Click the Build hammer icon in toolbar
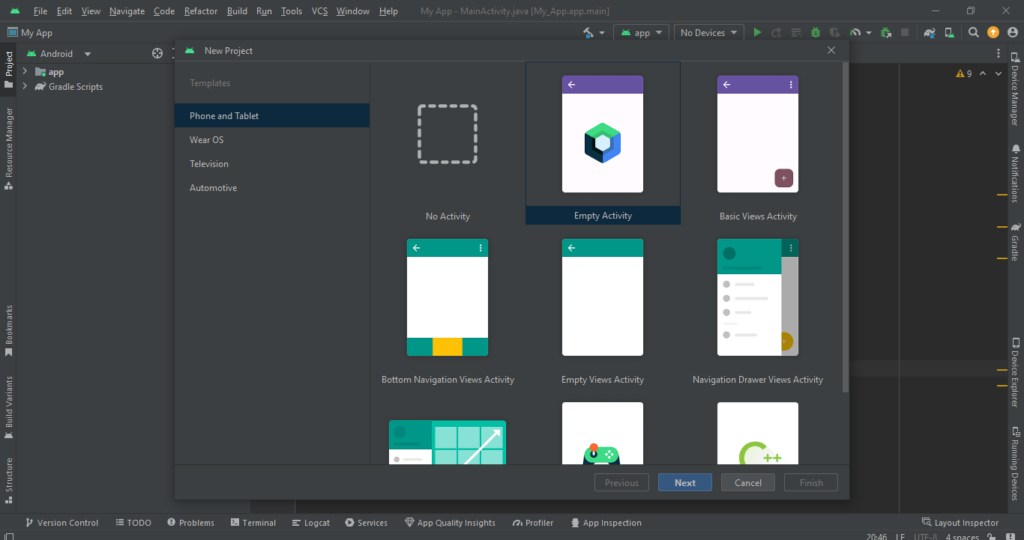Screen dimensions: 1024x540 589,33
